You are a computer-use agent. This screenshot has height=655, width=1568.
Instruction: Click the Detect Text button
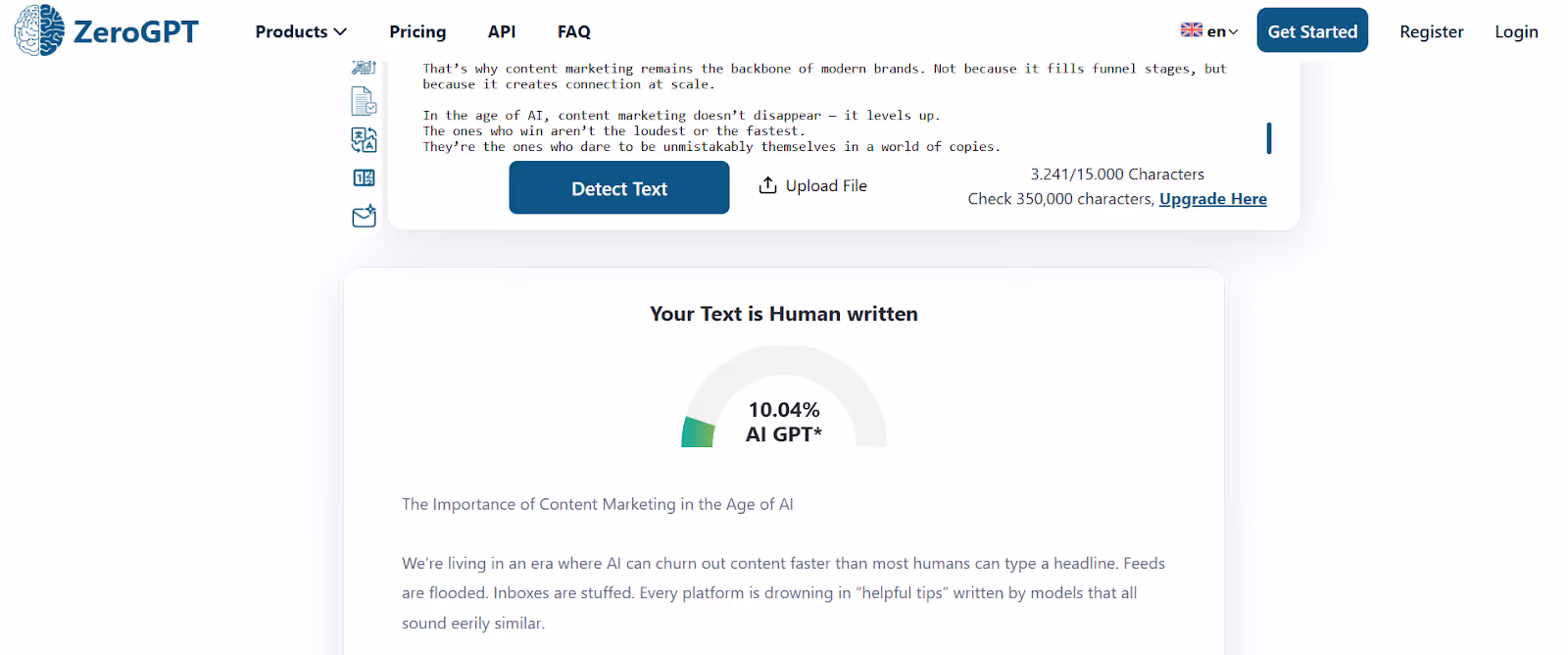pos(619,187)
